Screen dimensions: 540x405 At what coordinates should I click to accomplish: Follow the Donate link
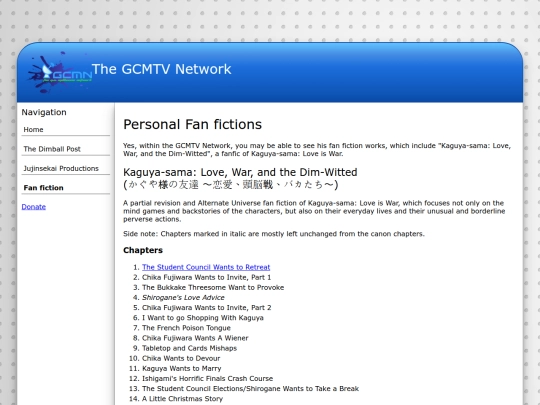tap(33, 207)
